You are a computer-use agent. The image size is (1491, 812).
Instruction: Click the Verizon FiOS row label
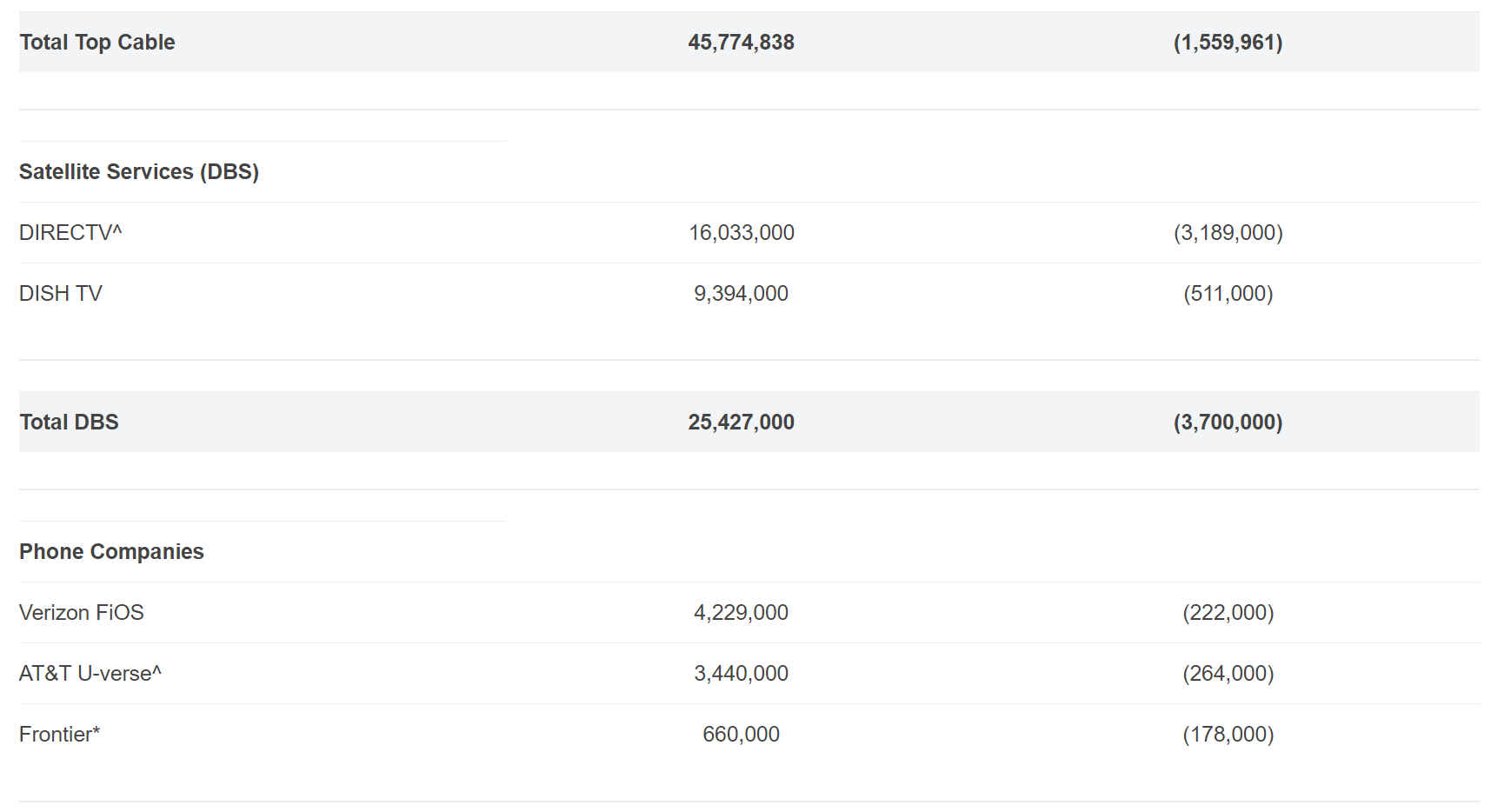[82, 613]
